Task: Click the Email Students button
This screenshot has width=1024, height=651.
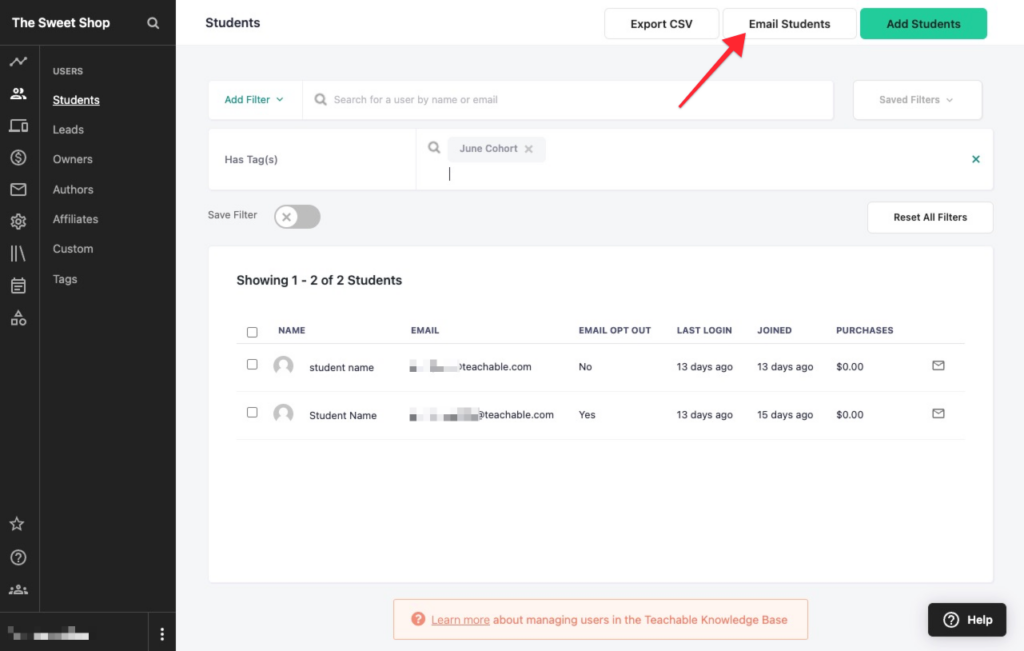Action: (789, 24)
